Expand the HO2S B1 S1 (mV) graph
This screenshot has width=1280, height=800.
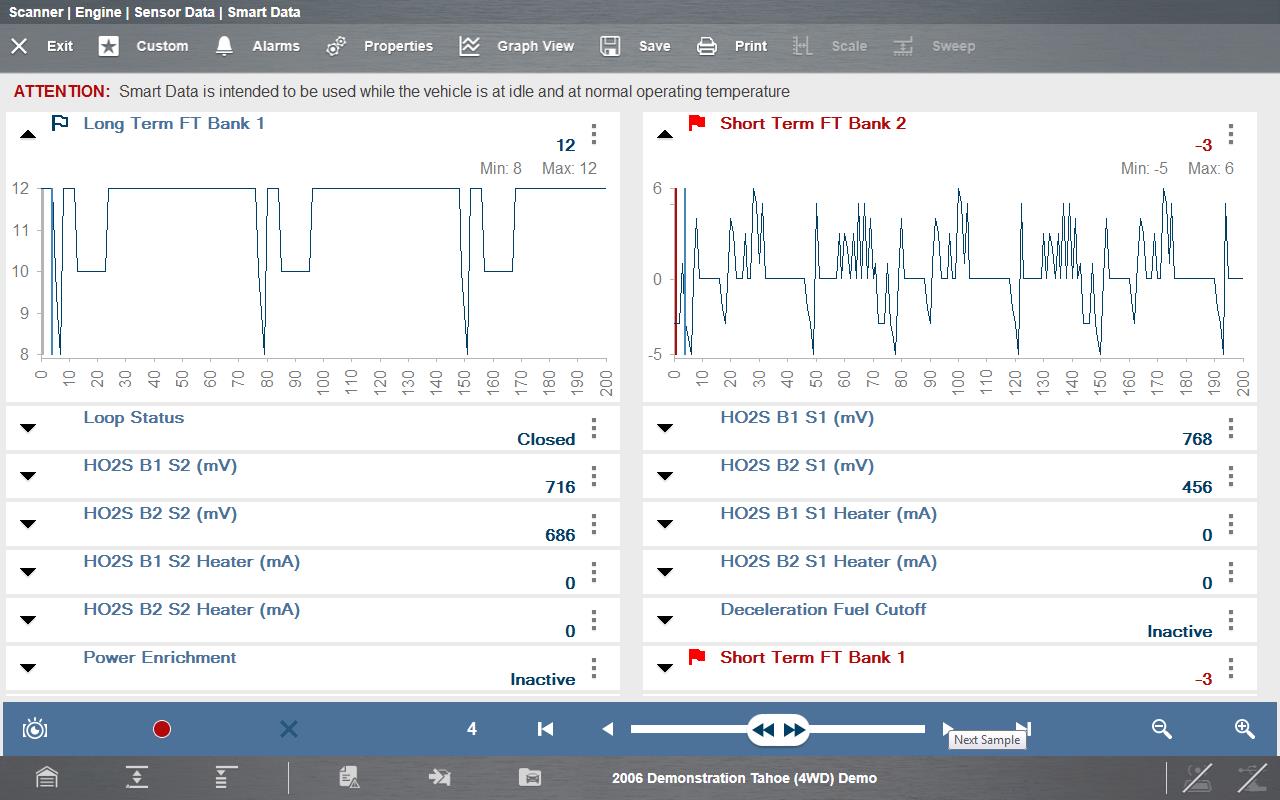pyautogui.click(x=665, y=428)
